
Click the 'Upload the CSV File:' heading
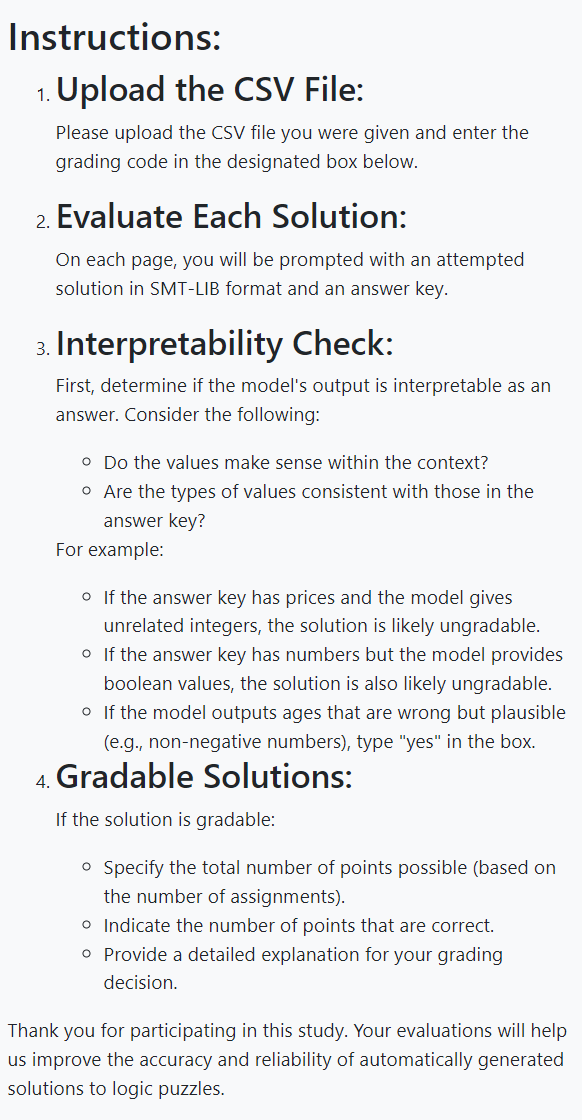coord(210,90)
